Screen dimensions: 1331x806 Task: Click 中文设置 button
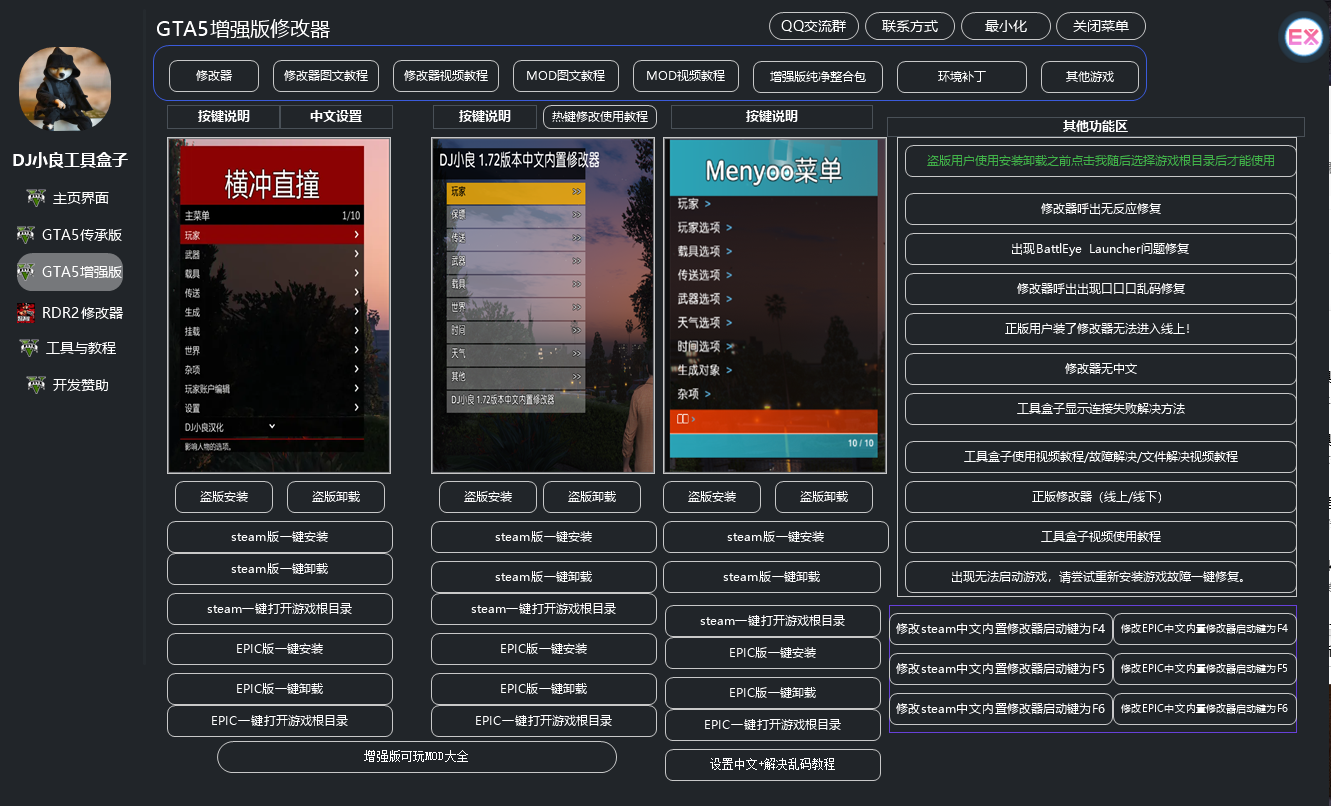click(336, 117)
